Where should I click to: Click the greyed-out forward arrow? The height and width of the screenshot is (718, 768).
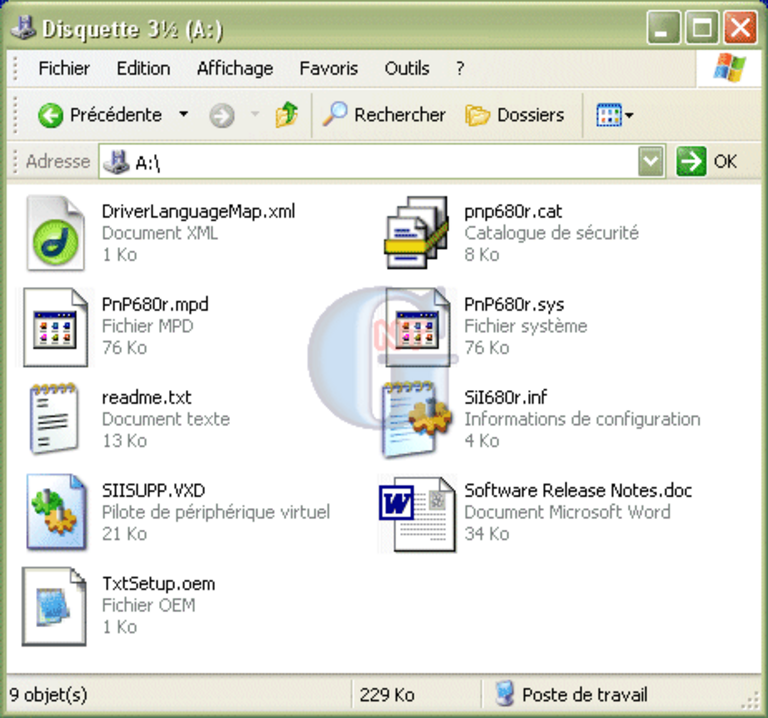point(222,116)
